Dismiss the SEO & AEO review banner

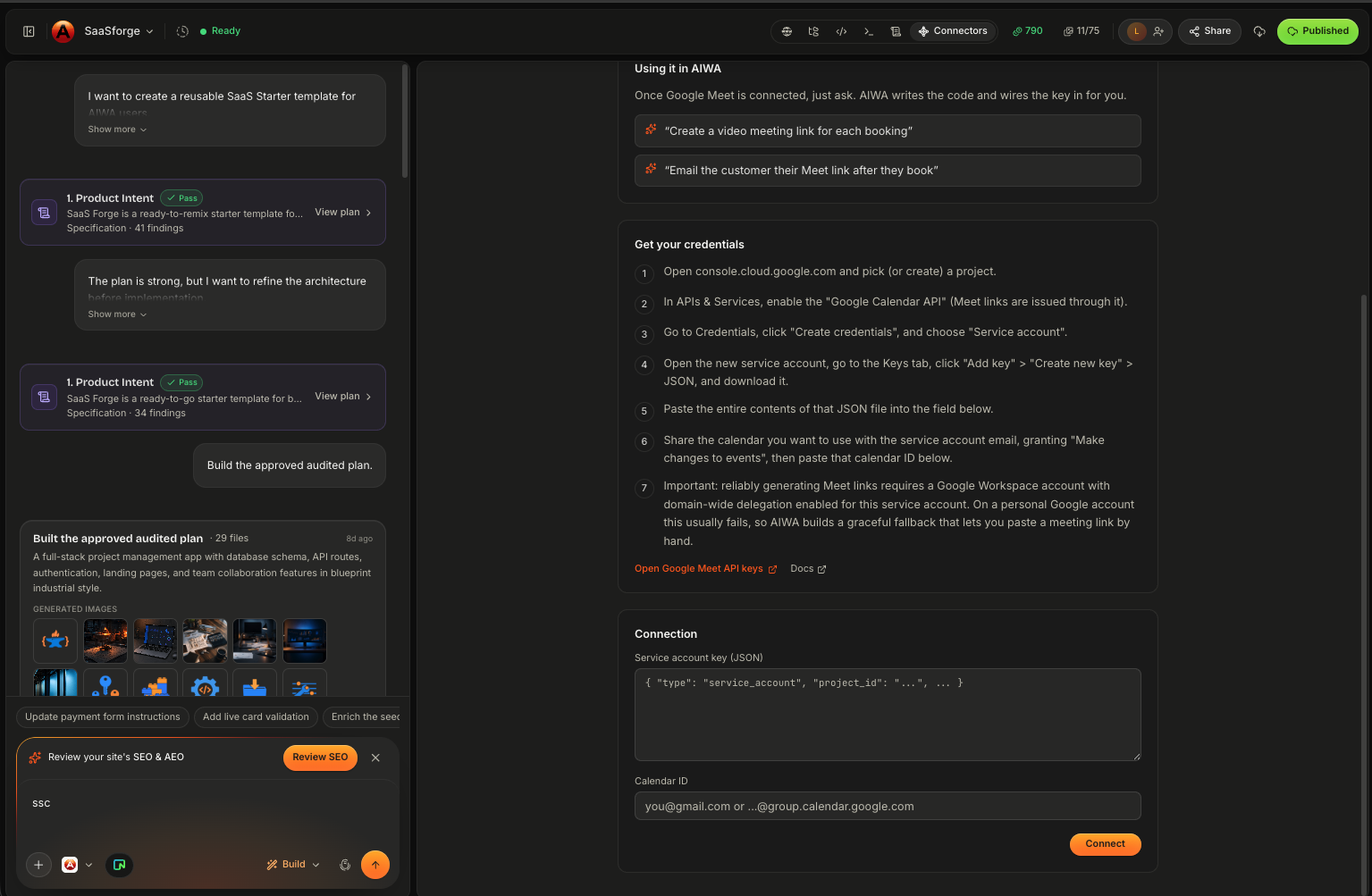coord(375,758)
